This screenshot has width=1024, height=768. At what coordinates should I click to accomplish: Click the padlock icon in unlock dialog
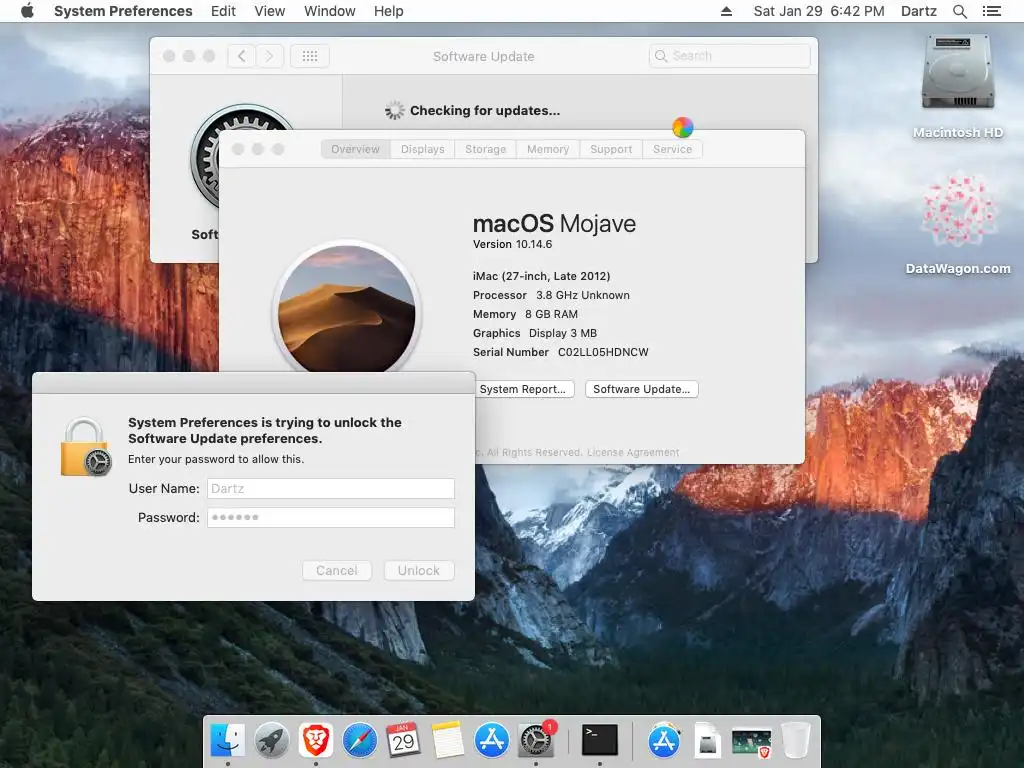coord(86,447)
